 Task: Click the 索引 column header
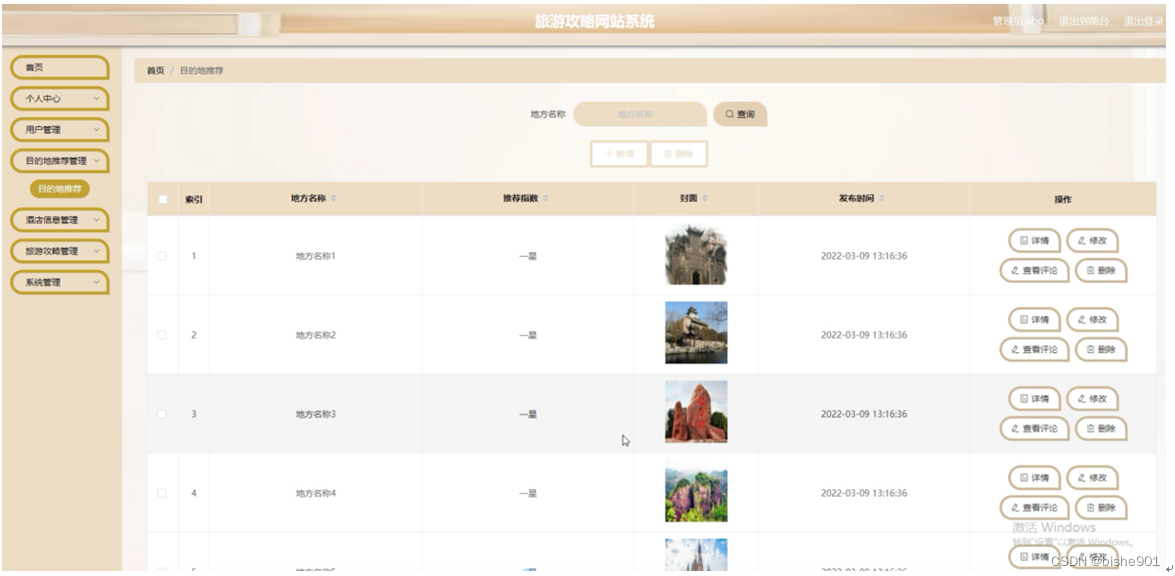[193, 199]
